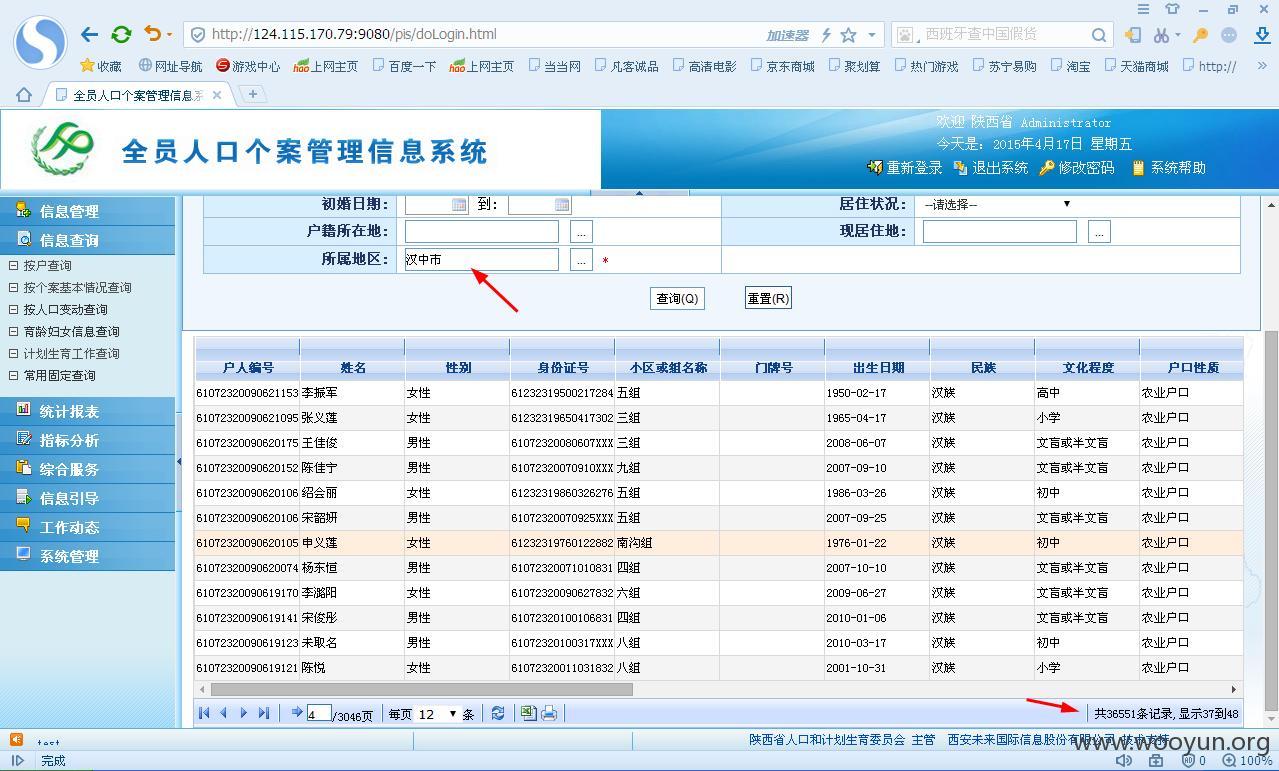
Task: Click the 退出系统 link
Action: pyautogui.click(x=991, y=168)
